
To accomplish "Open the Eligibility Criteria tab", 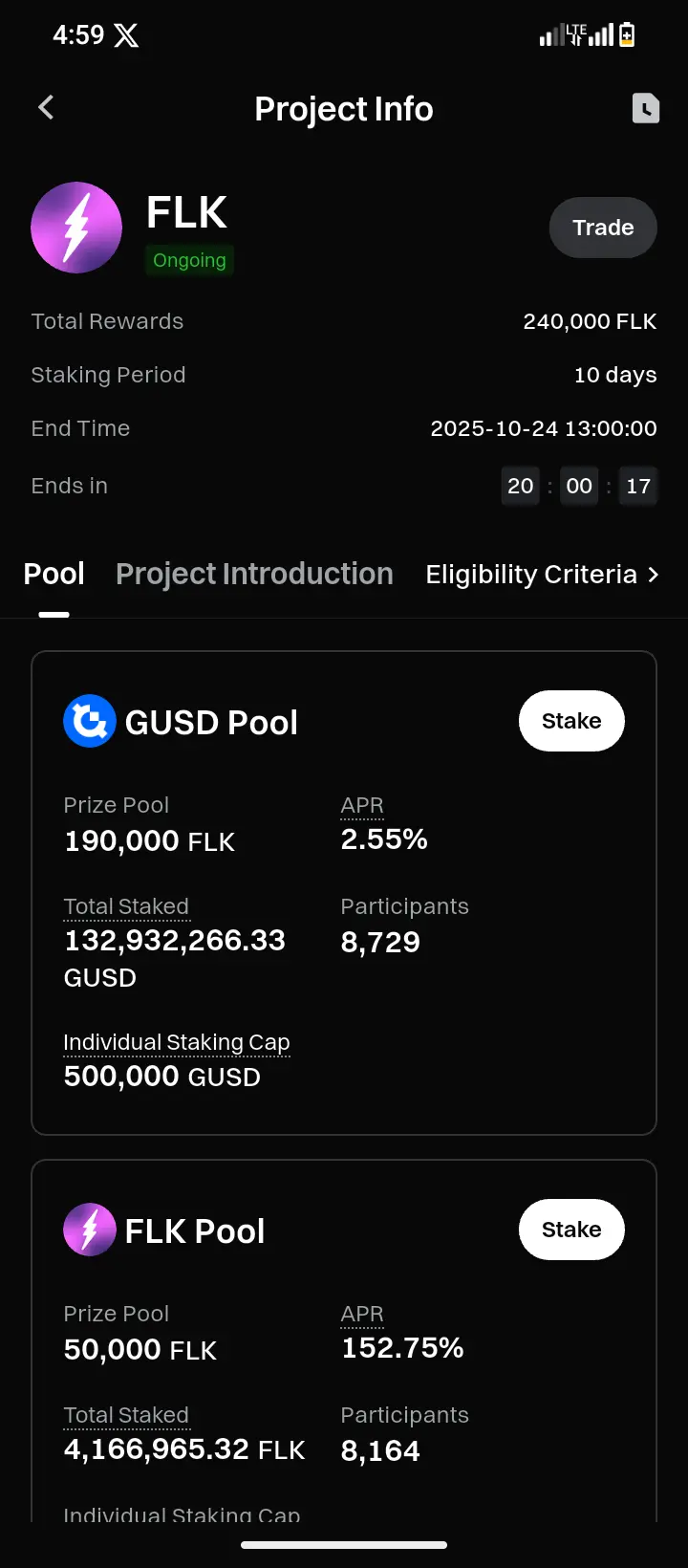I will click(531, 575).
